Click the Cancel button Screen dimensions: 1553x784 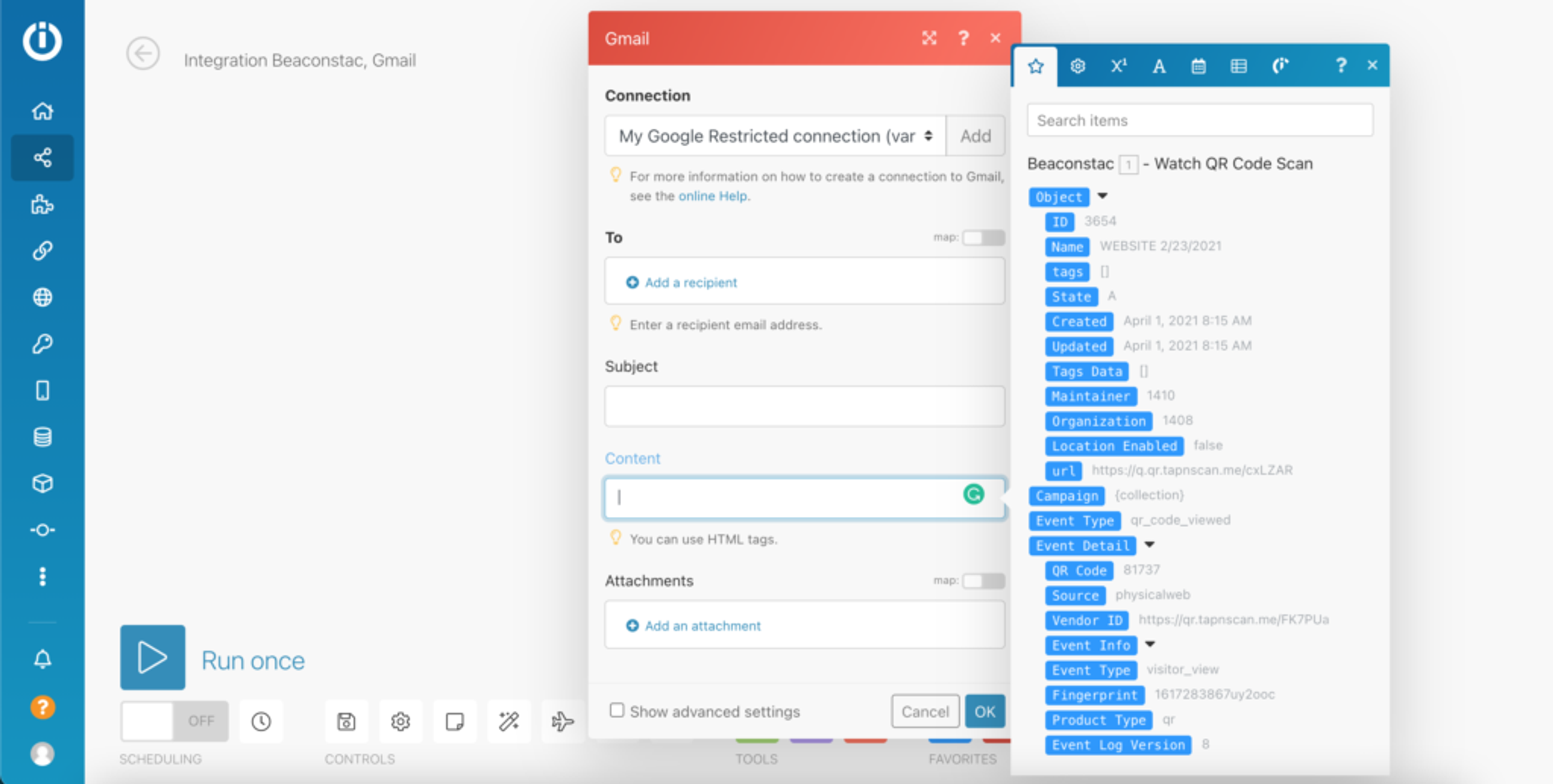[x=925, y=712]
